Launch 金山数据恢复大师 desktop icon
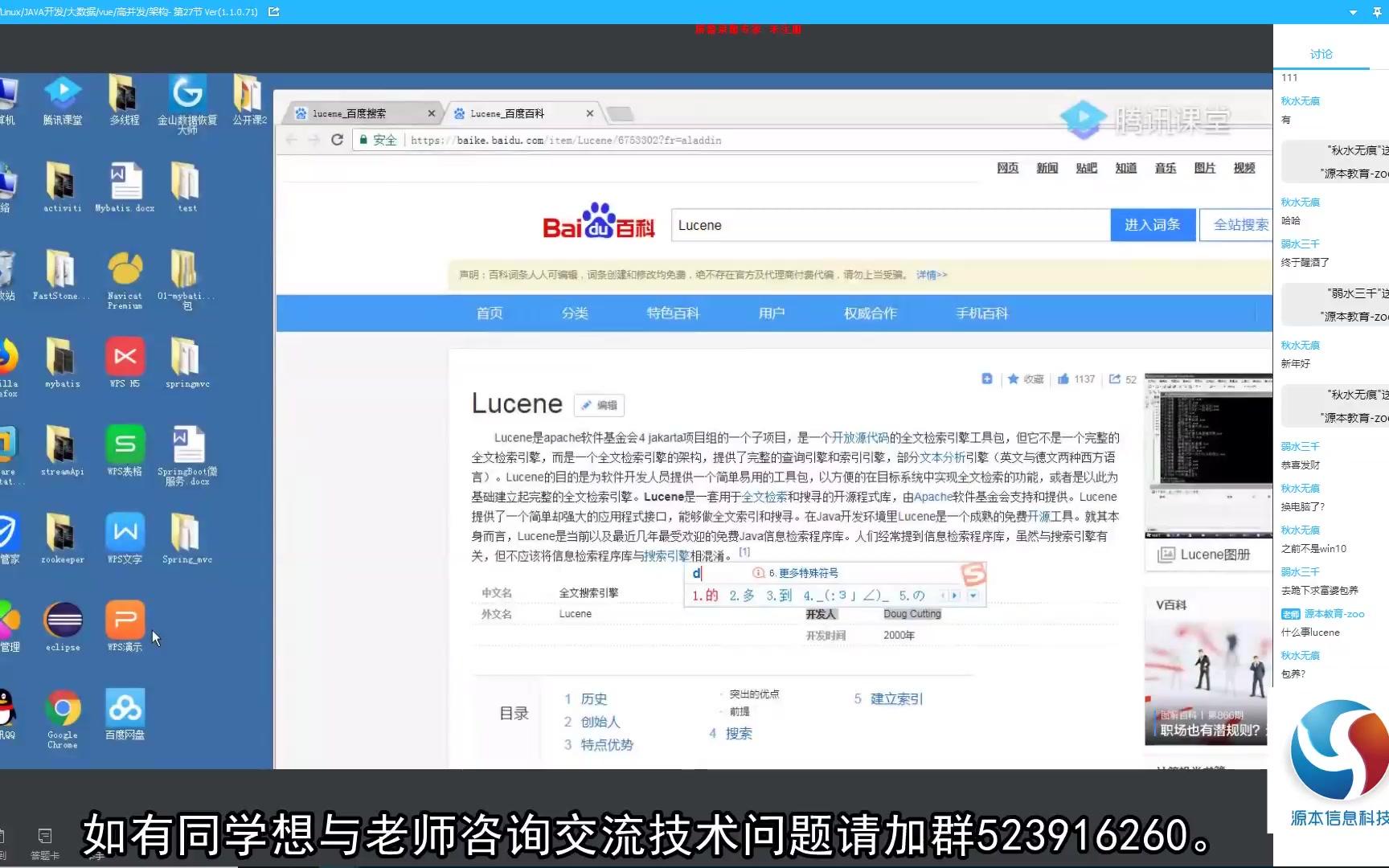The image size is (1389, 868). pos(187,103)
